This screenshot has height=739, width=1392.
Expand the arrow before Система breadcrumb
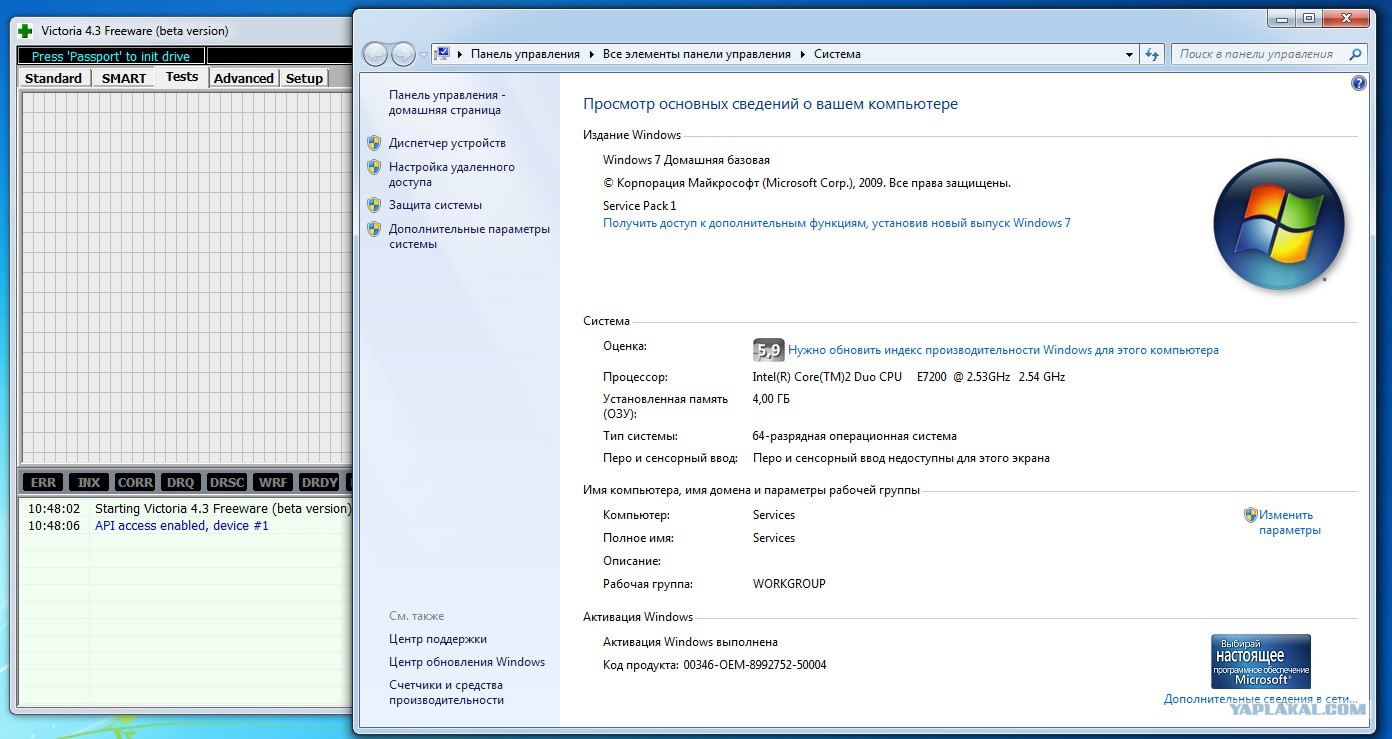click(x=802, y=54)
